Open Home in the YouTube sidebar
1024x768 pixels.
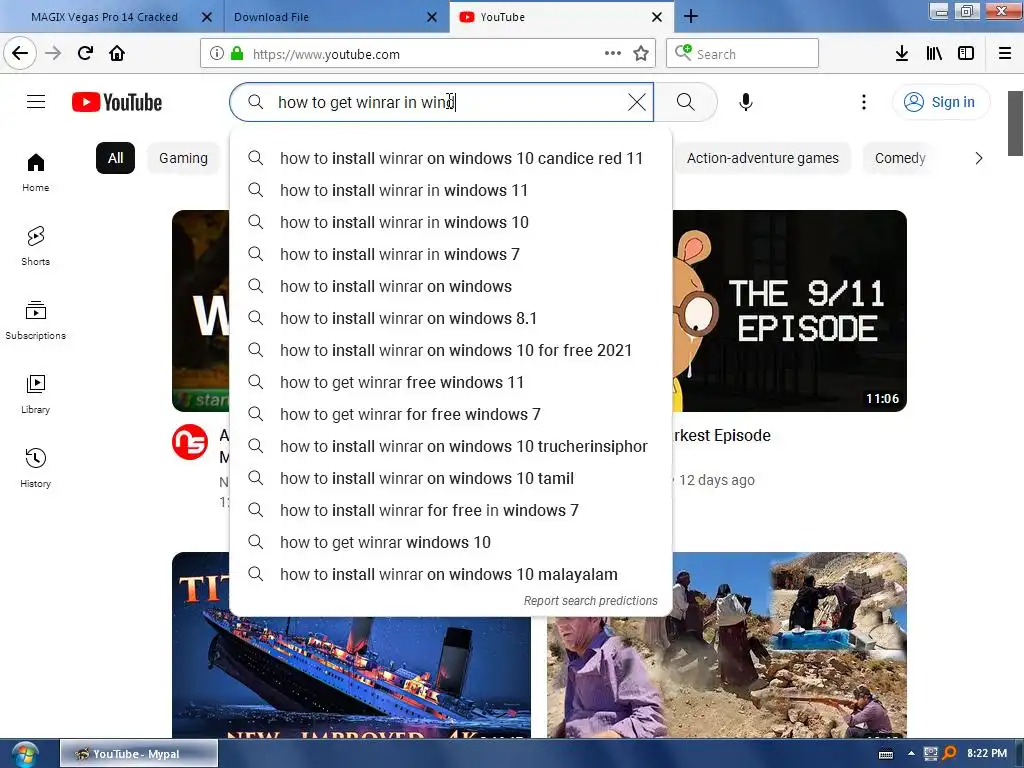36,172
